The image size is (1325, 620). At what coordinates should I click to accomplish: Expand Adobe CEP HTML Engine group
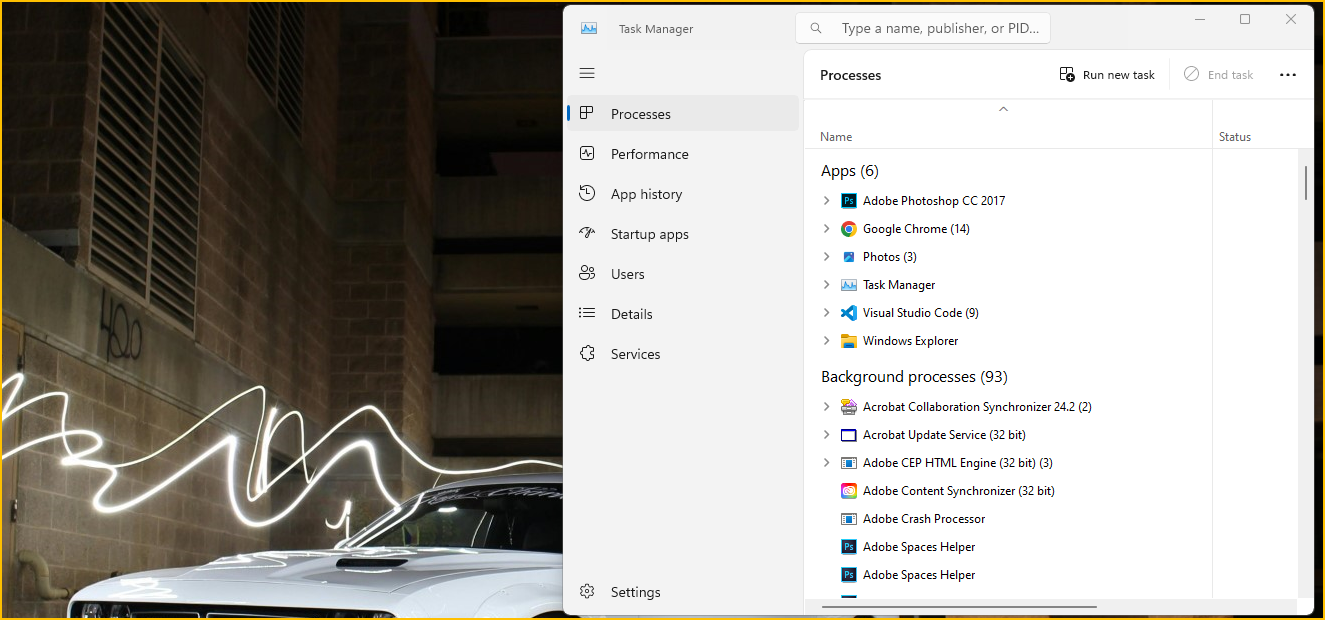click(826, 463)
